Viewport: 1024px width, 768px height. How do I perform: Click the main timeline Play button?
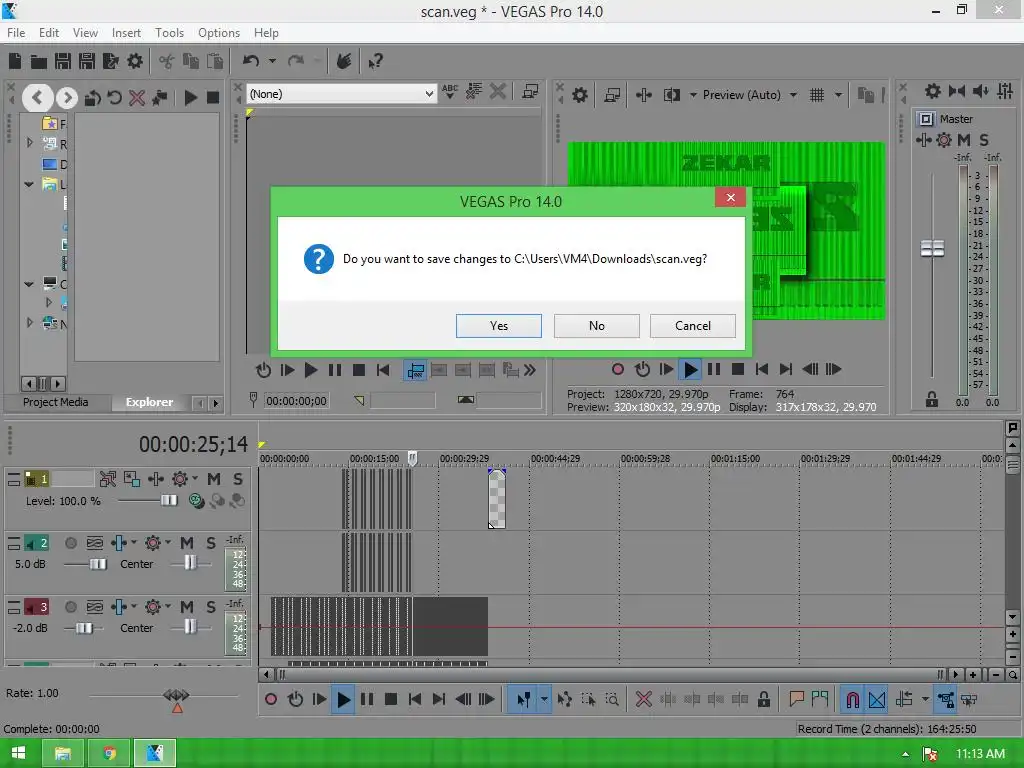(x=343, y=699)
